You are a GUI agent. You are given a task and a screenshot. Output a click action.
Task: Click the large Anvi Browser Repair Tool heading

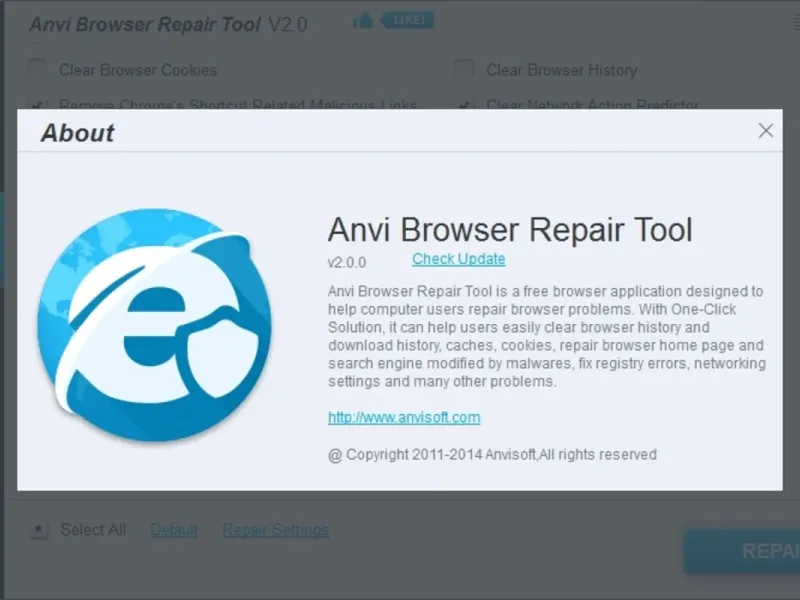510,230
